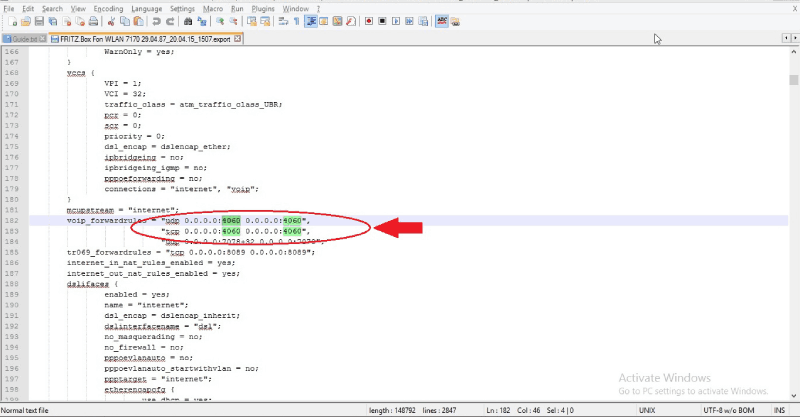Play back the recorded macro
Viewport: 800px width, 417px height.
pyautogui.click(x=396, y=21)
